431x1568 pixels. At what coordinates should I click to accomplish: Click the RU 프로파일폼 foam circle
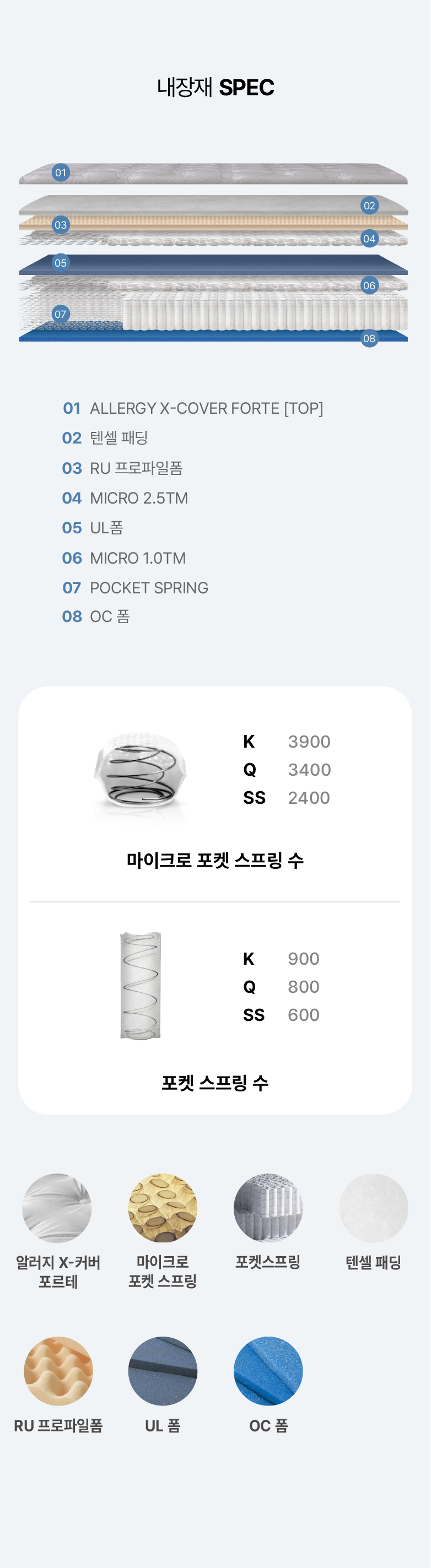coord(58,1371)
